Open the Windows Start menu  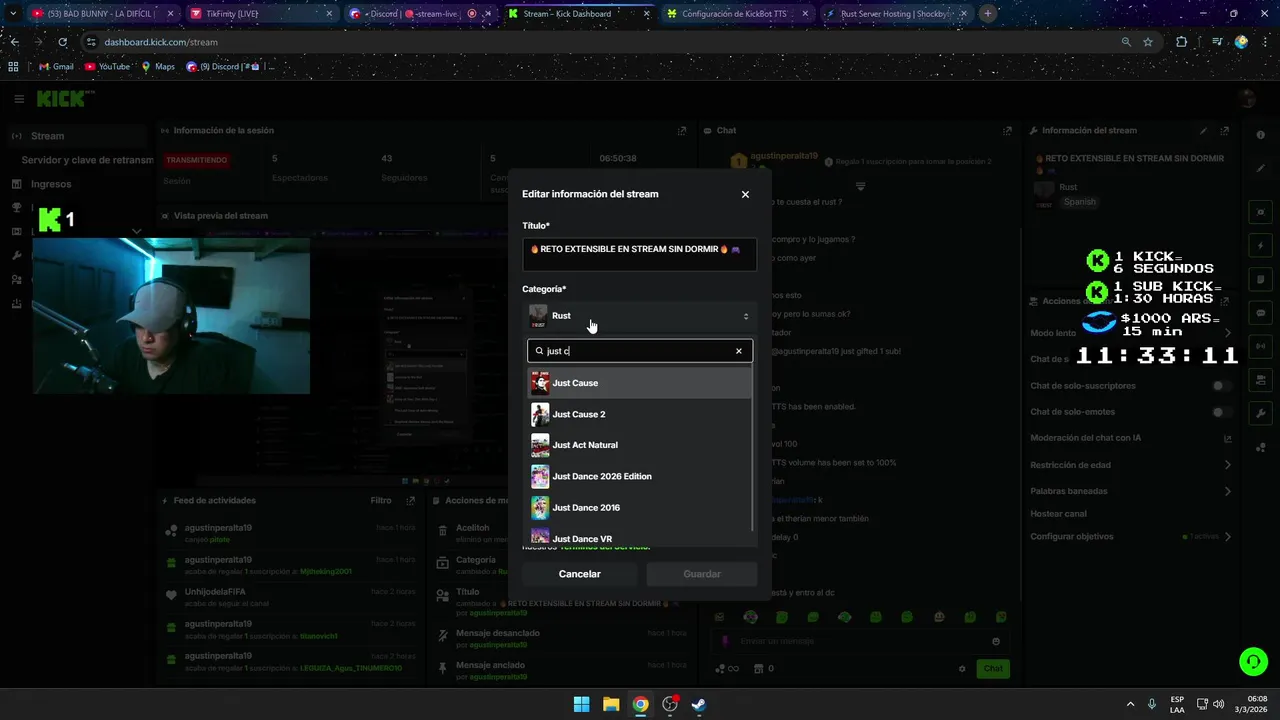pyautogui.click(x=581, y=704)
